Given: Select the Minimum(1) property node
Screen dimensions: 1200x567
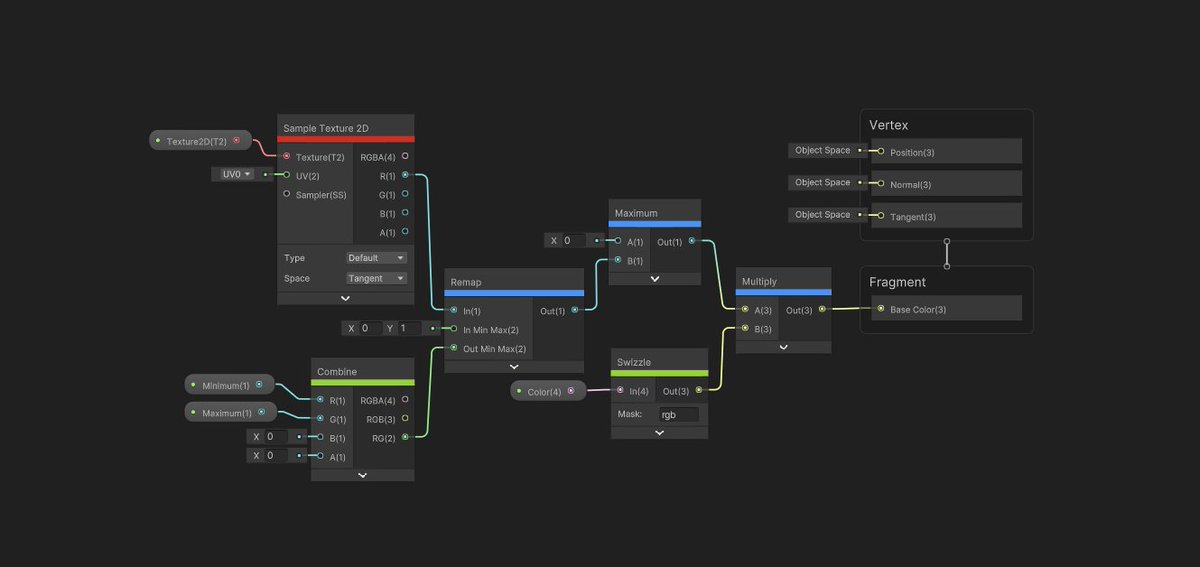Looking at the screenshot, I should tap(230, 385).
